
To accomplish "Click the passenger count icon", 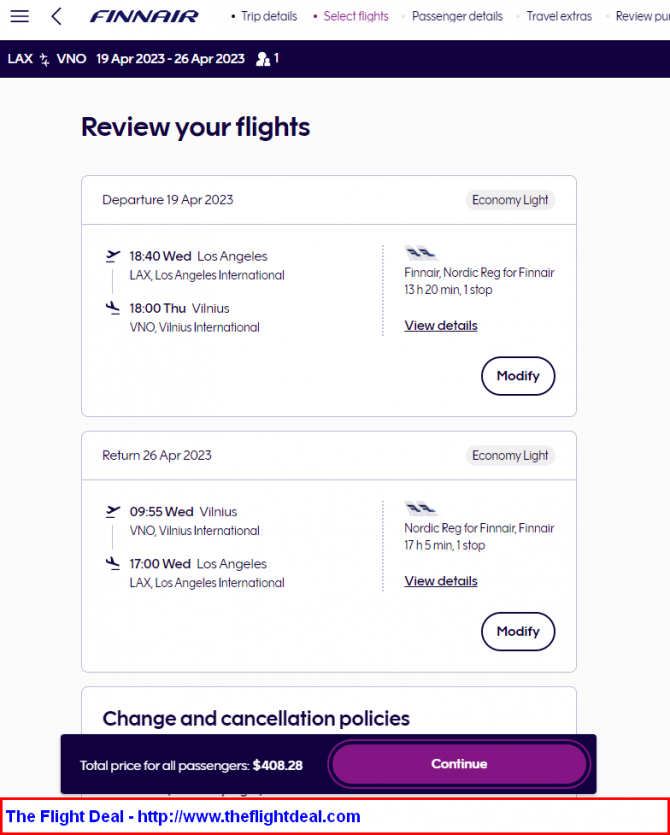I will click(x=263, y=59).
